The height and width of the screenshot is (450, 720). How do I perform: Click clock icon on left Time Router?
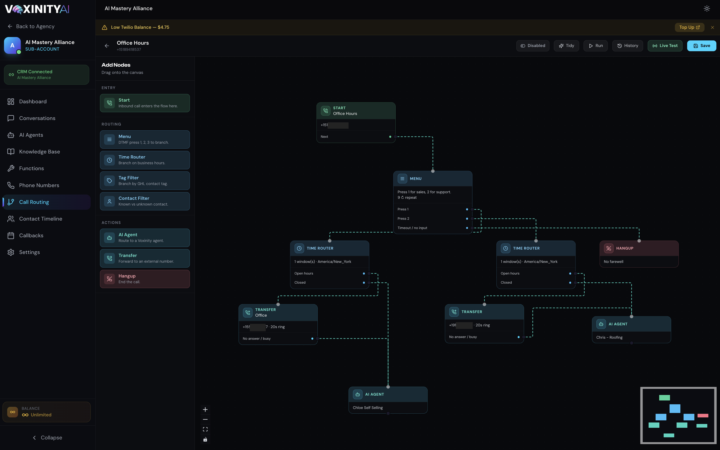click(x=299, y=248)
